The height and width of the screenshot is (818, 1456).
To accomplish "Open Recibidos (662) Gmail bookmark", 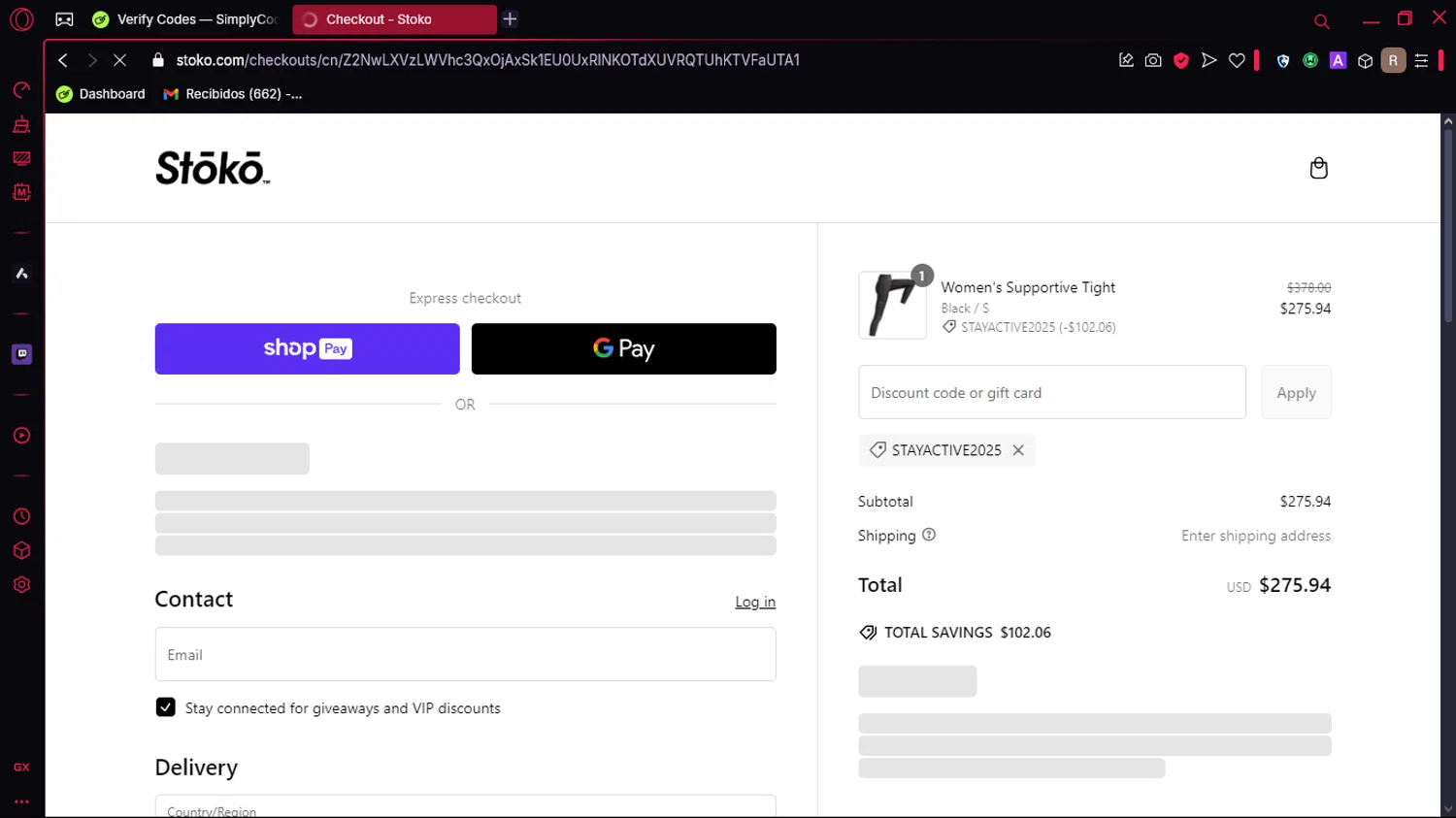I will [x=233, y=94].
